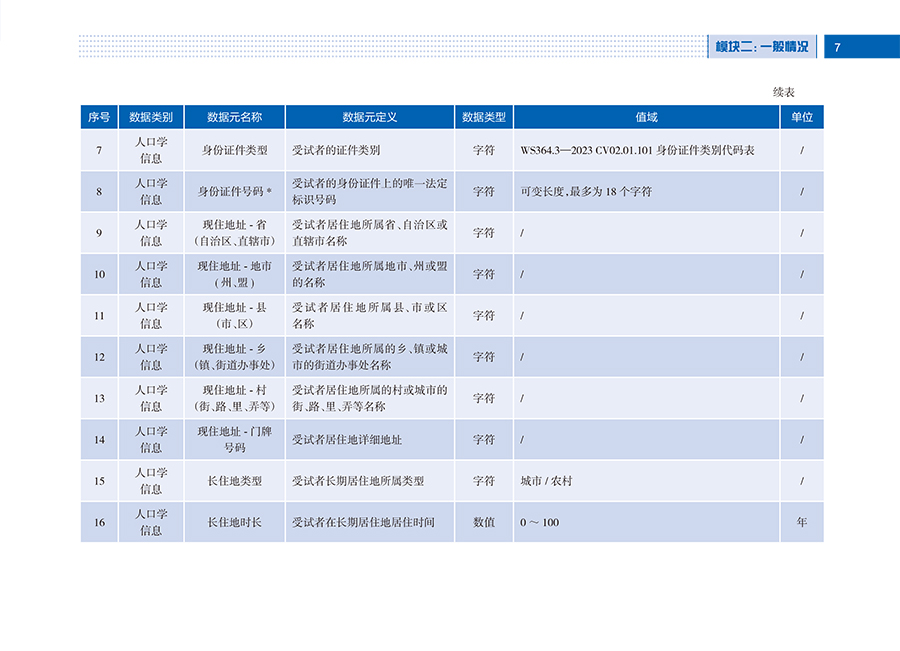Click 受试者居住地所属的村或城市的街、路 definition
Image resolution: width=900 pixels, height=651 pixels.
[x=370, y=398]
